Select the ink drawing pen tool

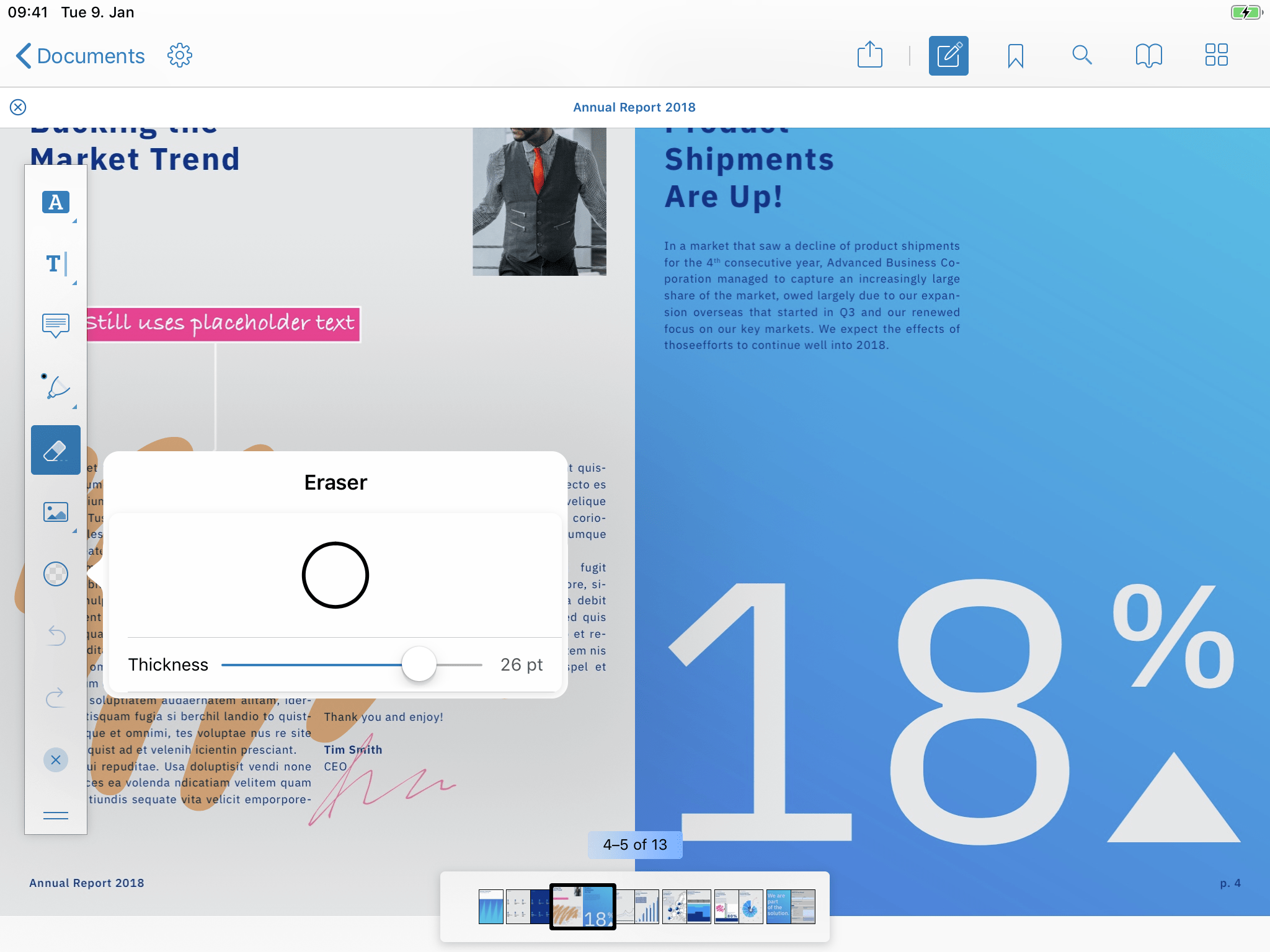[x=55, y=387]
